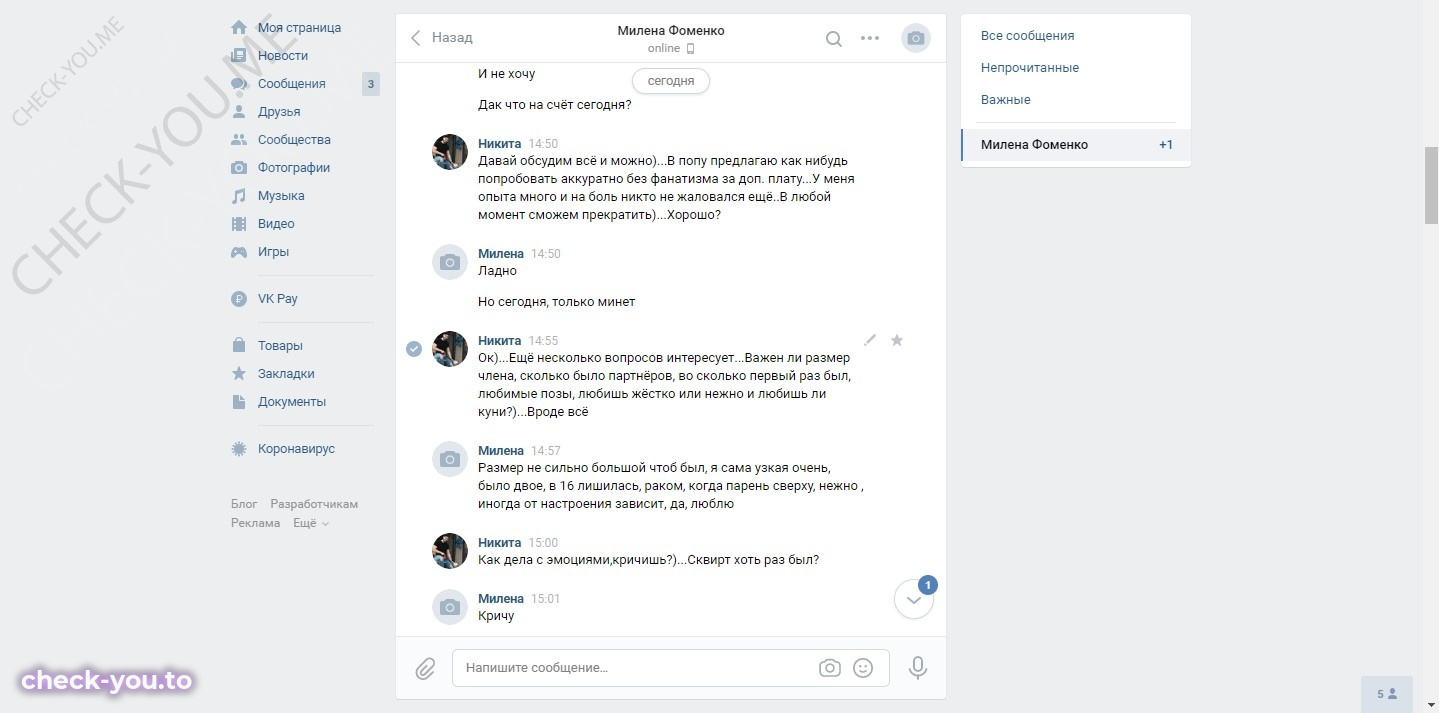Select the Важные messages filter
Image resolution: width=1439 pixels, height=713 pixels.
[1006, 100]
